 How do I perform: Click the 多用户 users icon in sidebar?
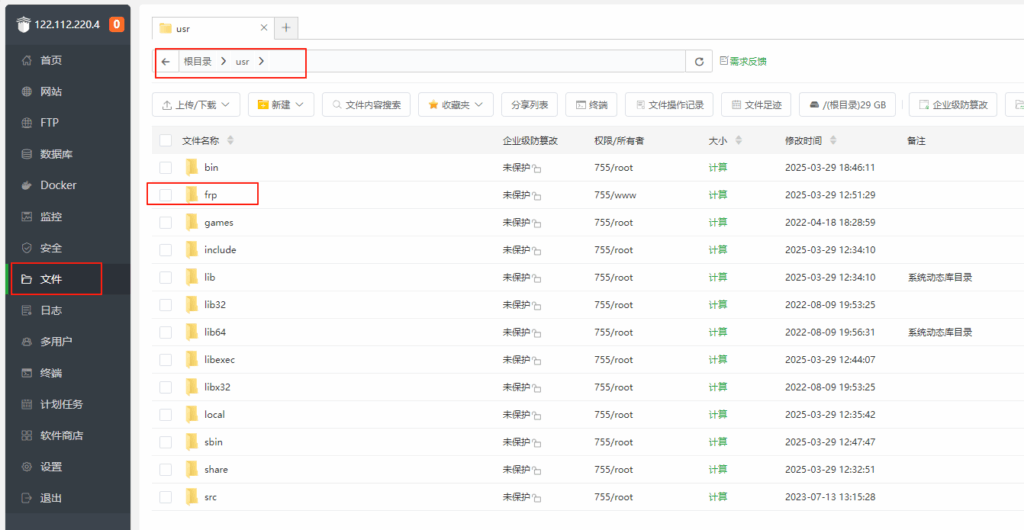click(27, 341)
